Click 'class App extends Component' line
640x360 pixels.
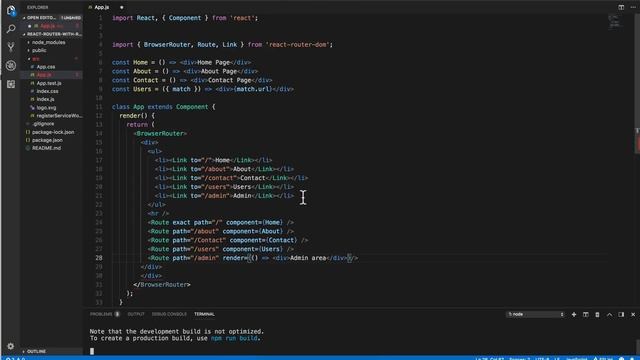tap(164, 107)
